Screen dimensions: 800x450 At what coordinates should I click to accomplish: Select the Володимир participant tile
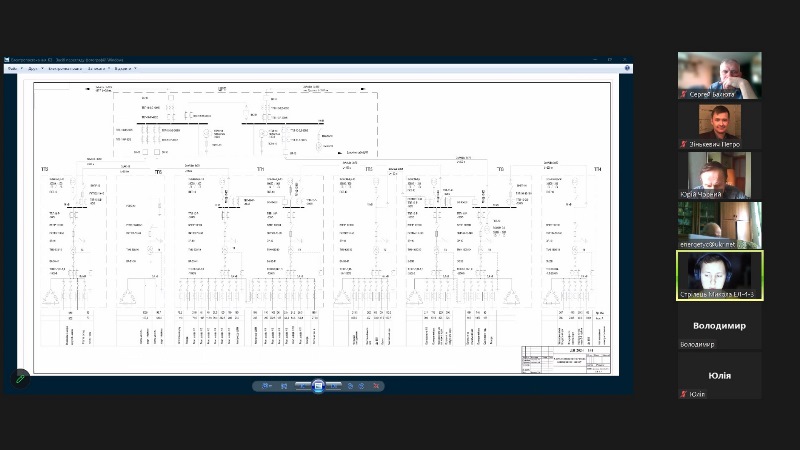pyautogui.click(x=719, y=325)
